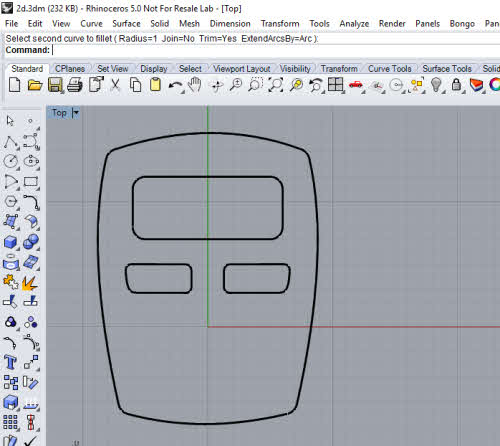500x446 pixels.
Task: Switch to the Curve Tools tab
Action: point(389,69)
